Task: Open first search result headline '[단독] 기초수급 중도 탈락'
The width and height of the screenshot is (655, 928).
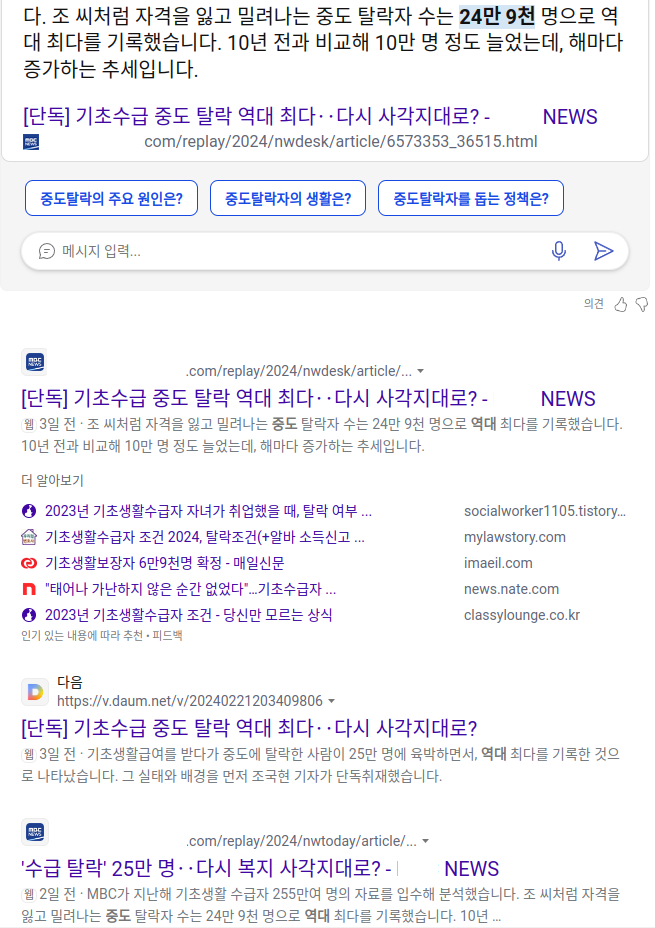Action: [x=309, y=398]
